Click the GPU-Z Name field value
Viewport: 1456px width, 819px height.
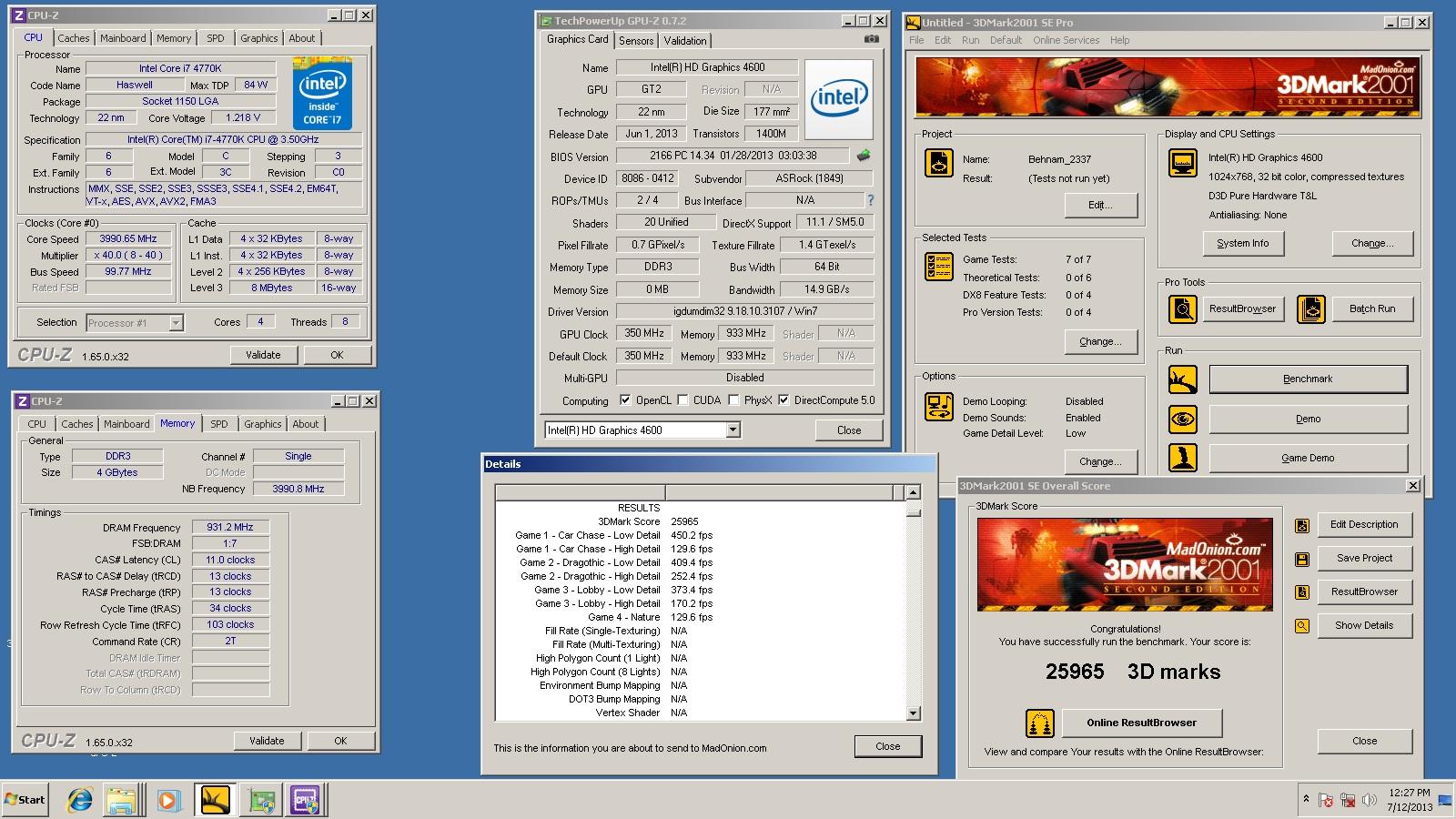[707, 67]
